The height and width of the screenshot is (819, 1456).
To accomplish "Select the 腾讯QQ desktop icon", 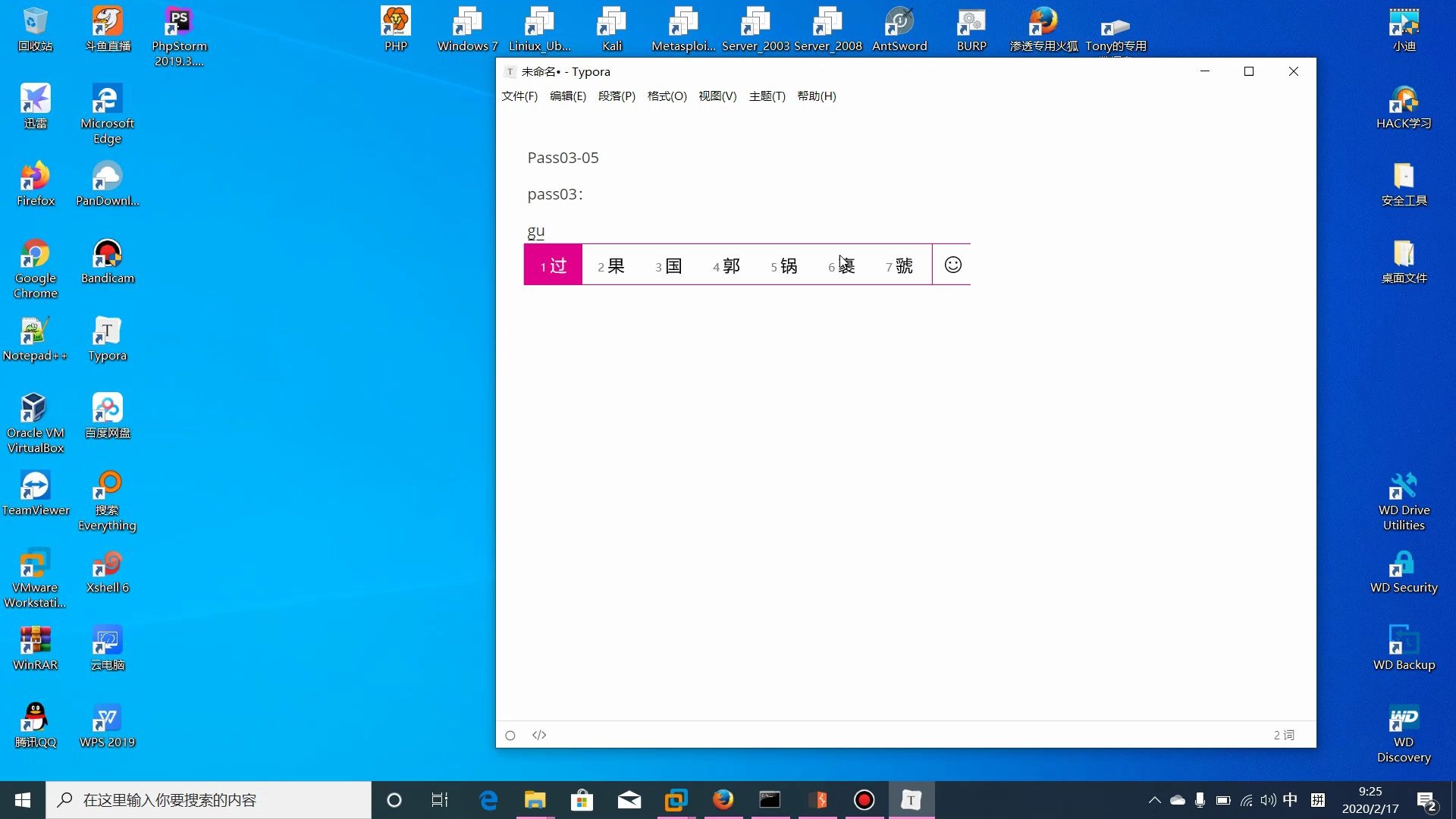I will coord(36,726).
